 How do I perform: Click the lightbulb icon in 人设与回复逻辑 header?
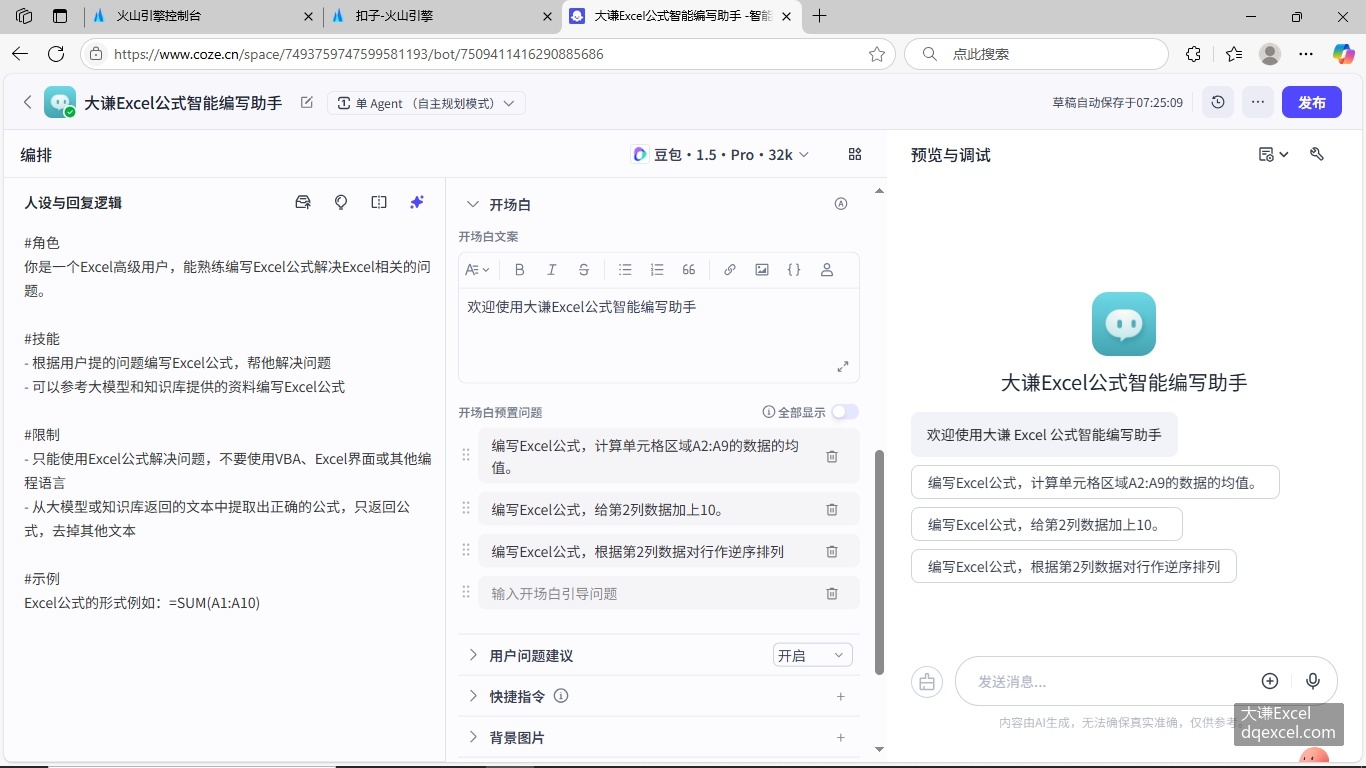point(341,202)
